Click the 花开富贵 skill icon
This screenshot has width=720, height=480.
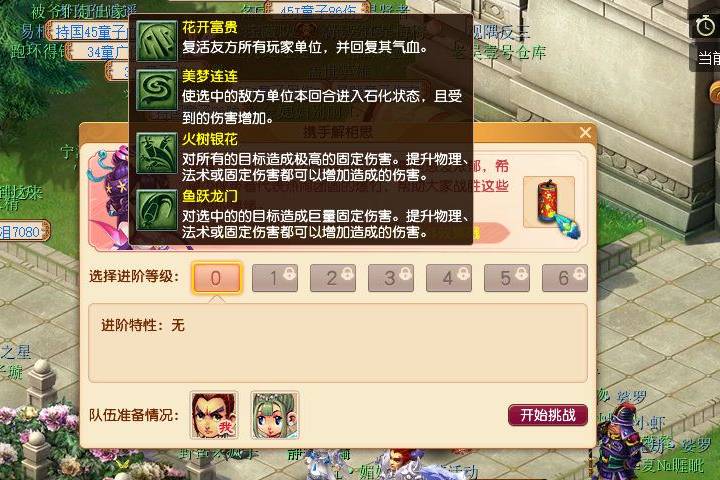click(x=157, y=41)
